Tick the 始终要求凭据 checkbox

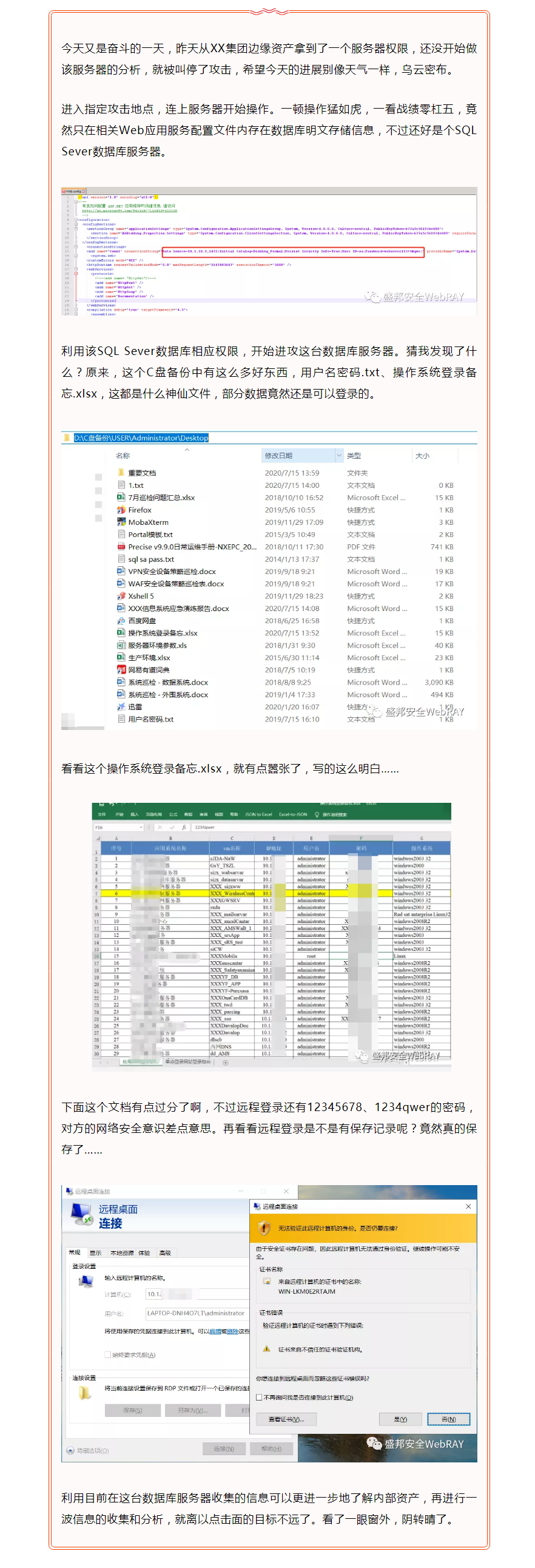pos(108,1355)
